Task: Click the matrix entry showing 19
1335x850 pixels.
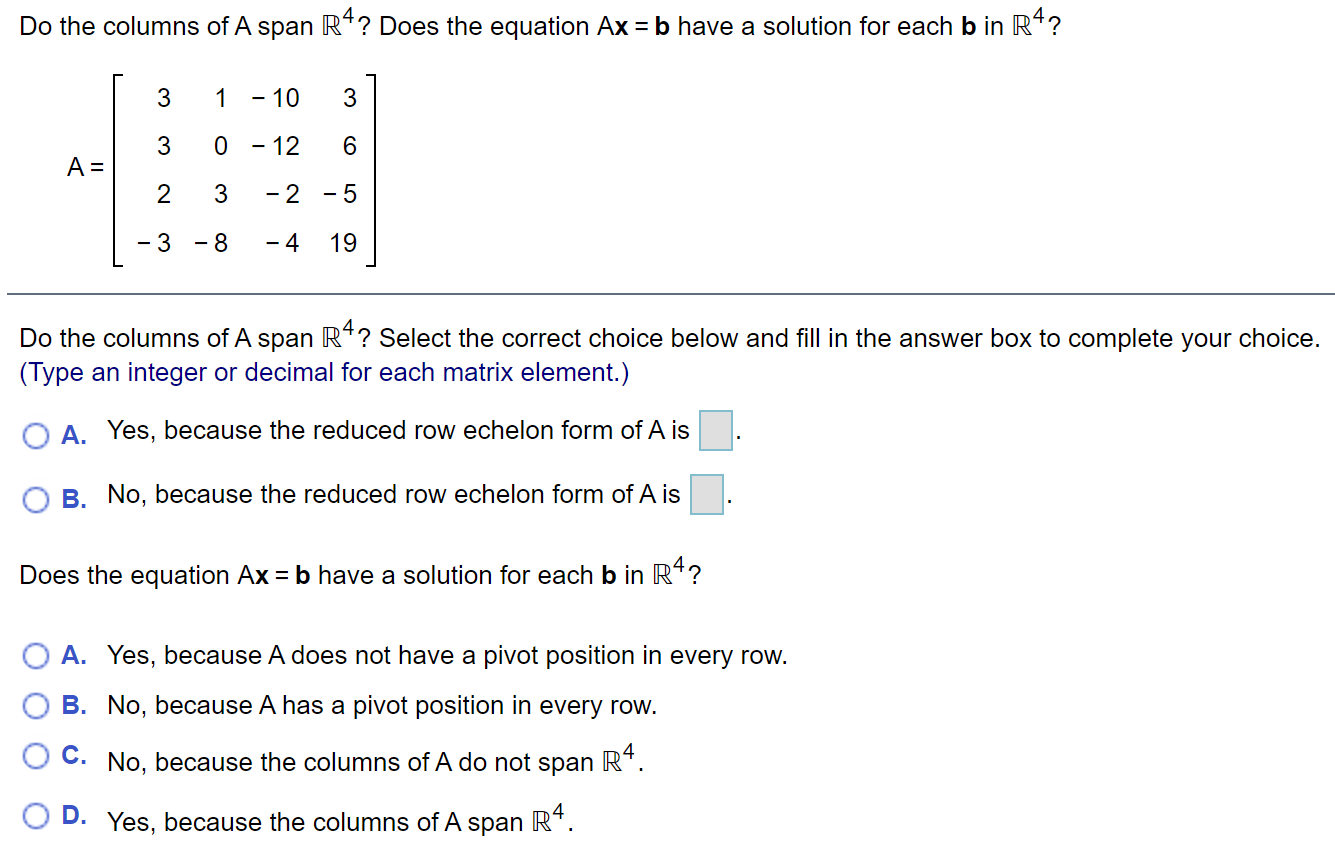Action: [x=344, y=242]
